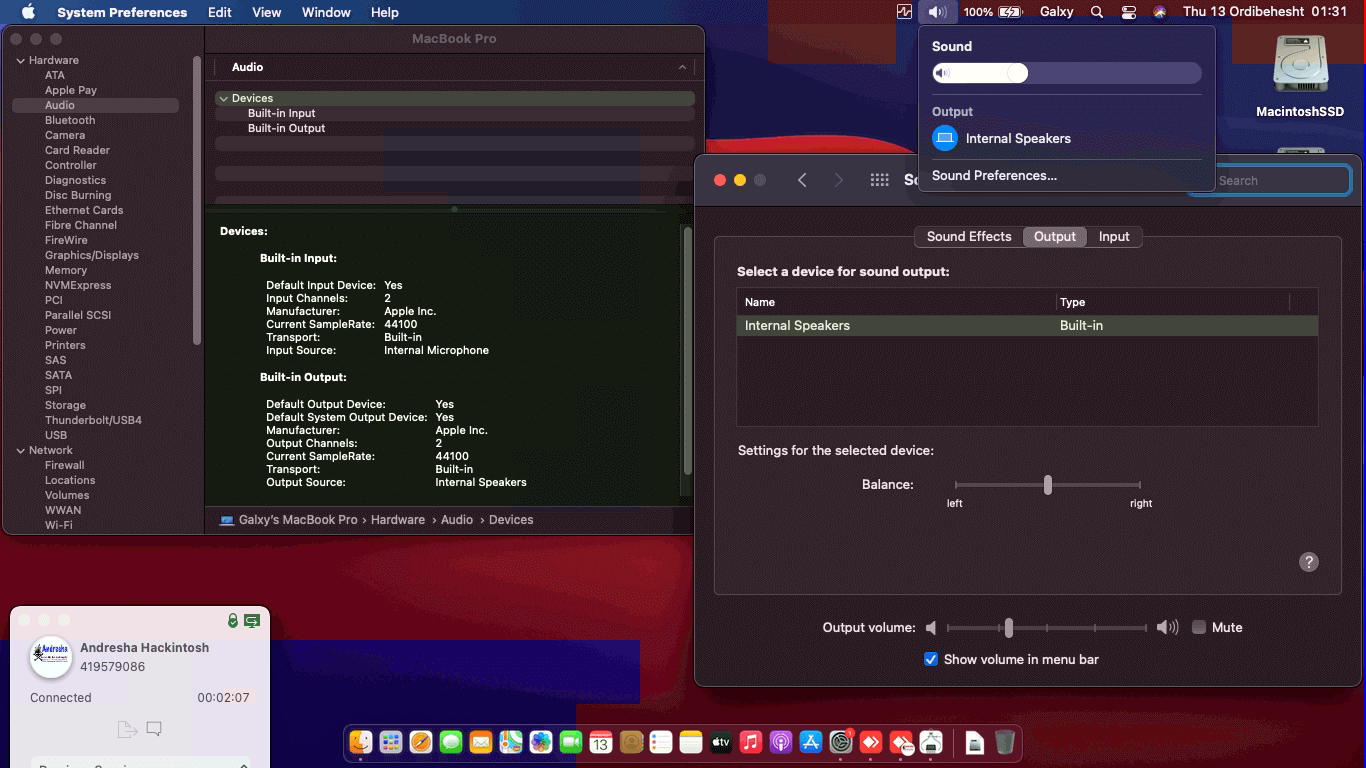
Task: Open System Information icon in the Dock
Action: tap(931, 742)
